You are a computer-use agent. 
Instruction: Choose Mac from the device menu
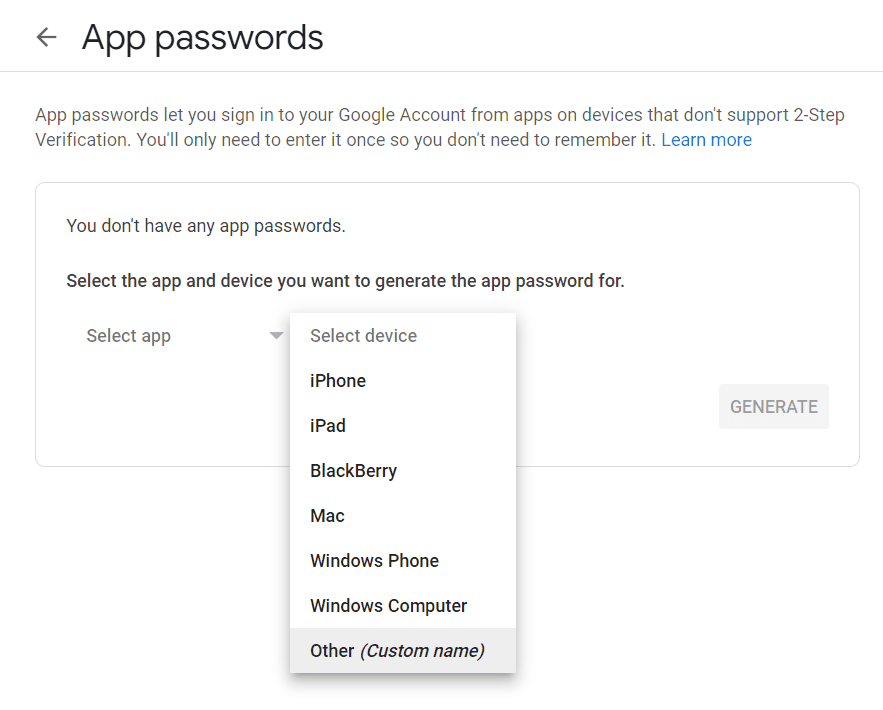pos(327,515)
